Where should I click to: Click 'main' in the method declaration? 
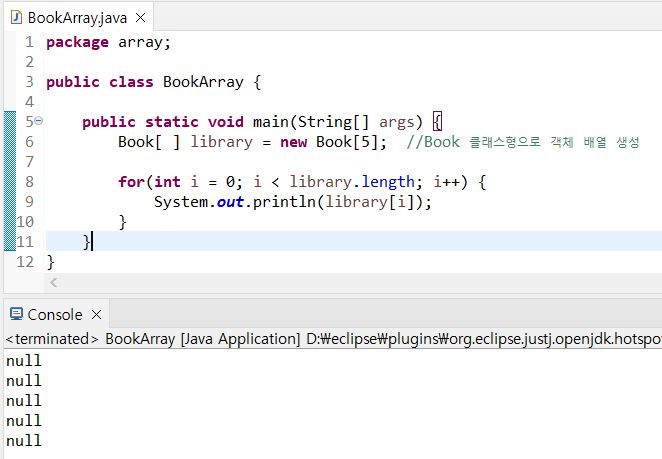point(270,122)
